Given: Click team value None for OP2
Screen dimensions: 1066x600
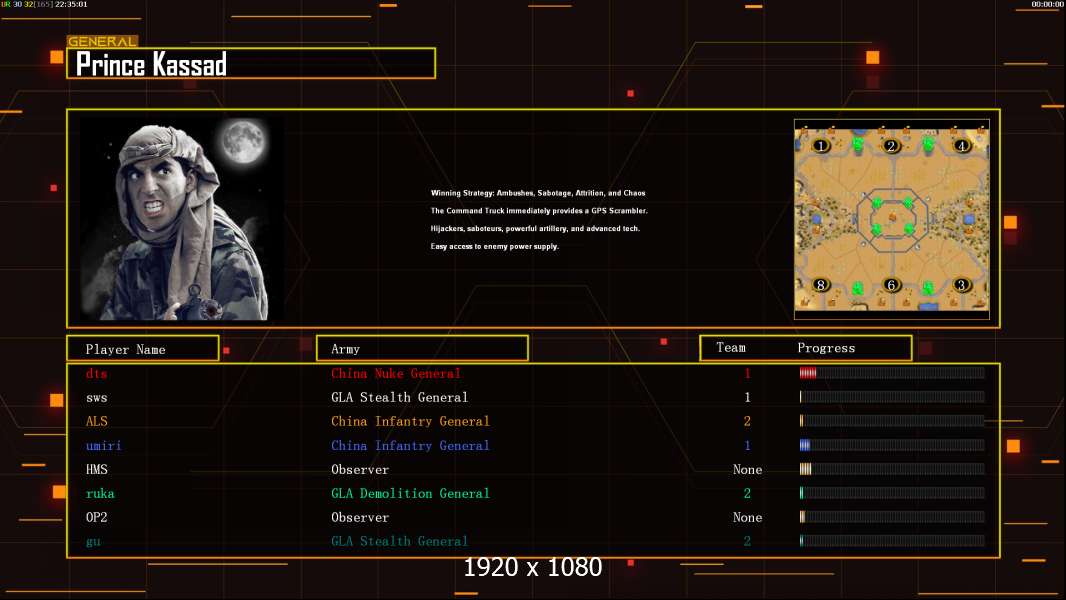Looking at the screenshot, I should (x=747, y=517).
